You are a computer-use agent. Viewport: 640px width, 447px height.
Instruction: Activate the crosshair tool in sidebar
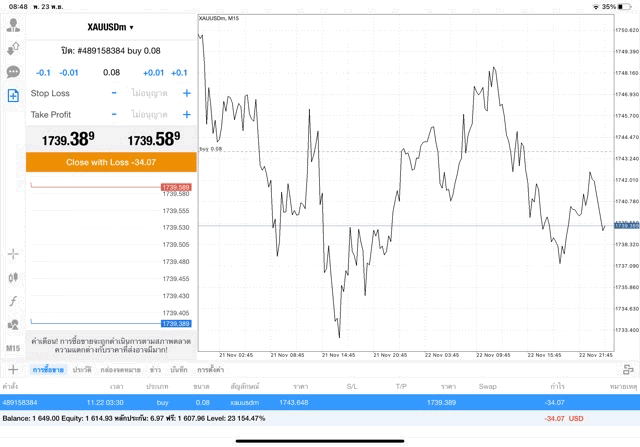point(14,255)
